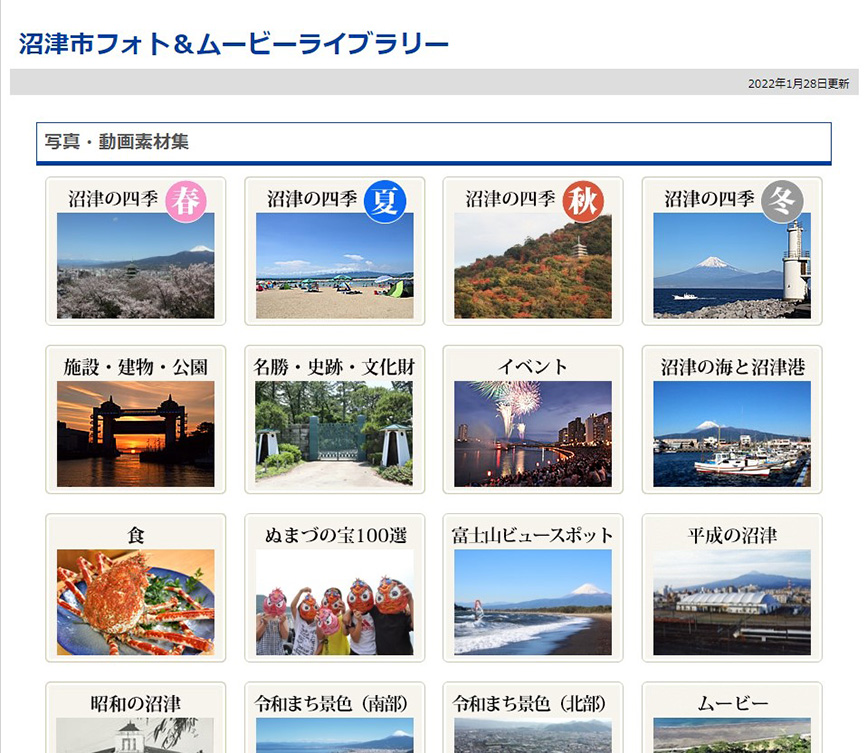Image resolution: width=867 pixels, height=753 pixels.
Task: Open the masked children photo
Action: tap(335, 602)
